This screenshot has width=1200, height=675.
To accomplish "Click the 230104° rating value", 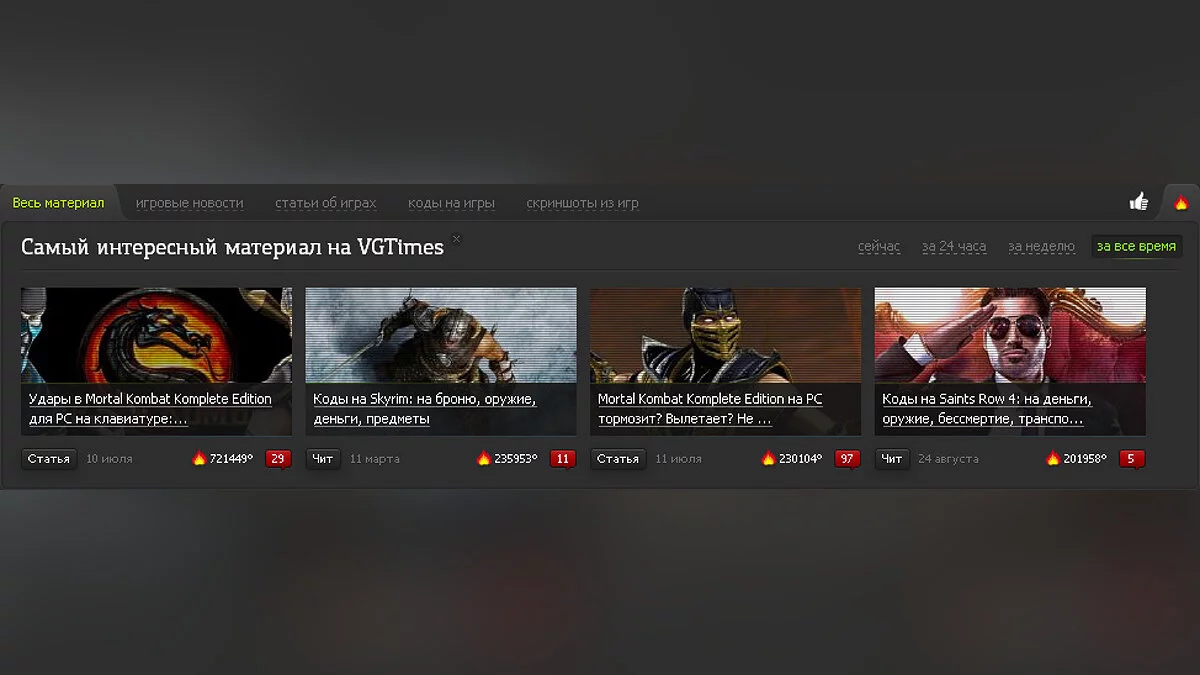I will point(800,459).
